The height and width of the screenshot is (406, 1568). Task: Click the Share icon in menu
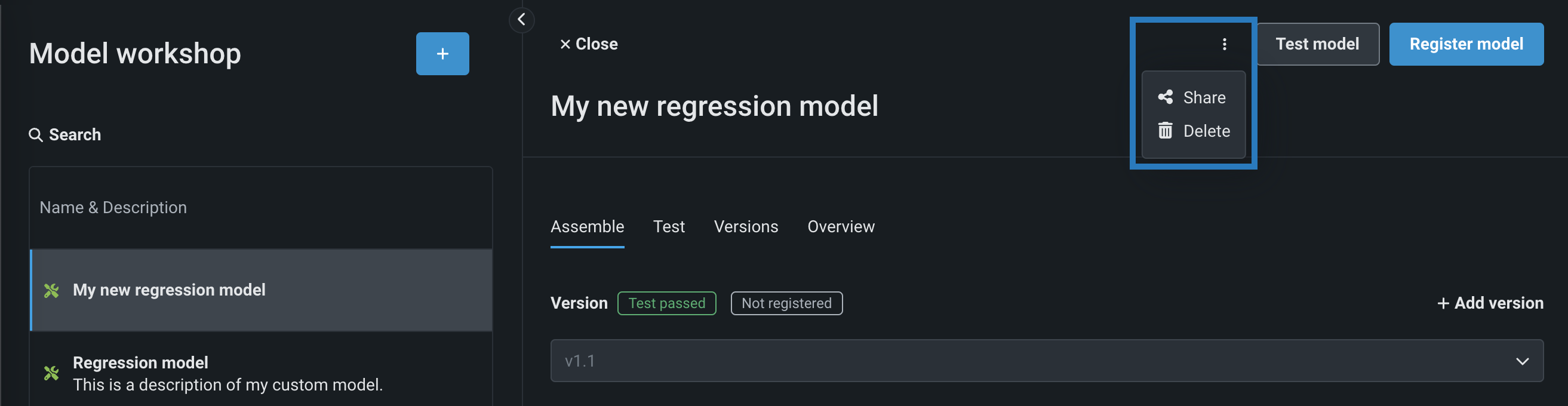click(x=1165, y=97)
